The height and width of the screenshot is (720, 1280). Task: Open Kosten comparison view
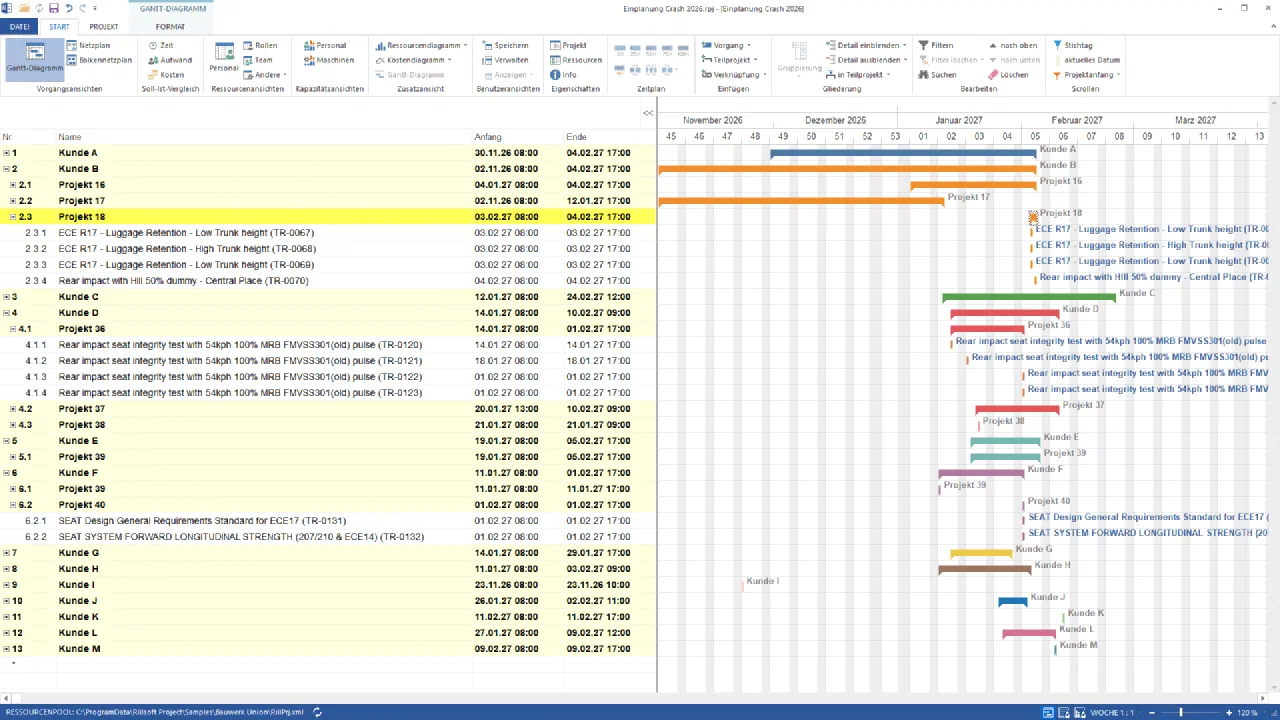click(x=166, y=75)
